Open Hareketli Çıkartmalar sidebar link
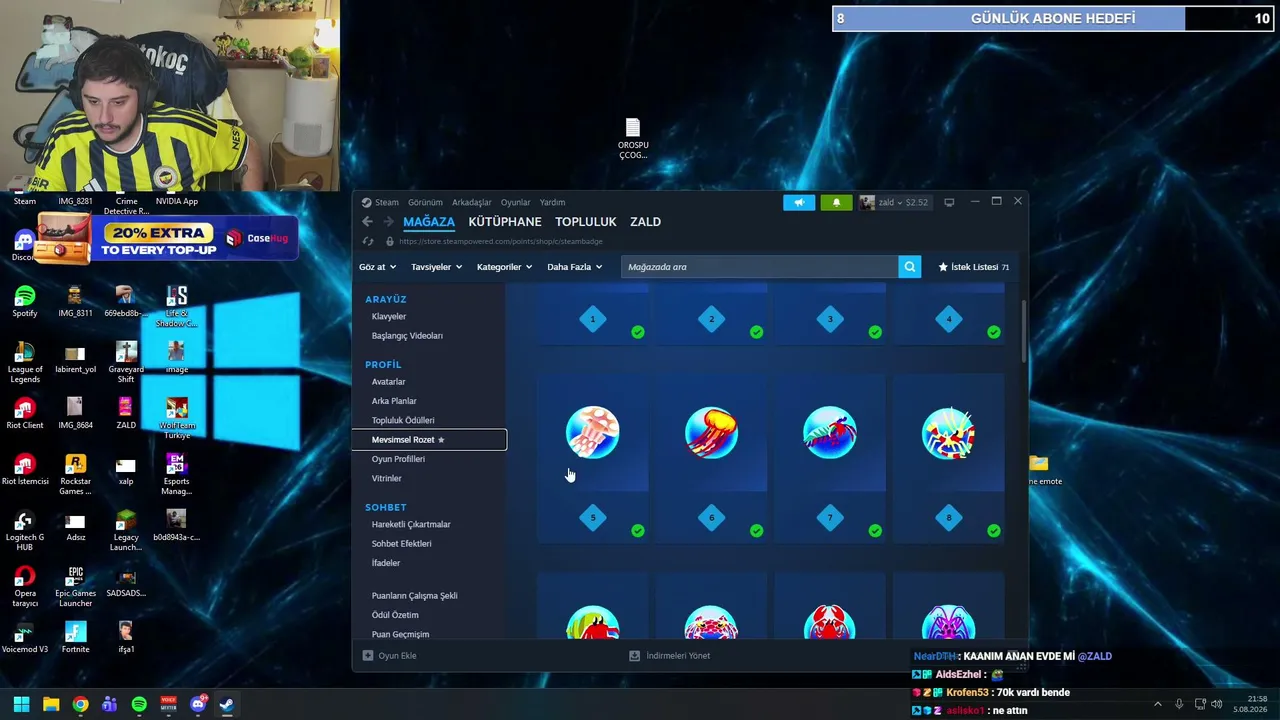 point(411,524)
